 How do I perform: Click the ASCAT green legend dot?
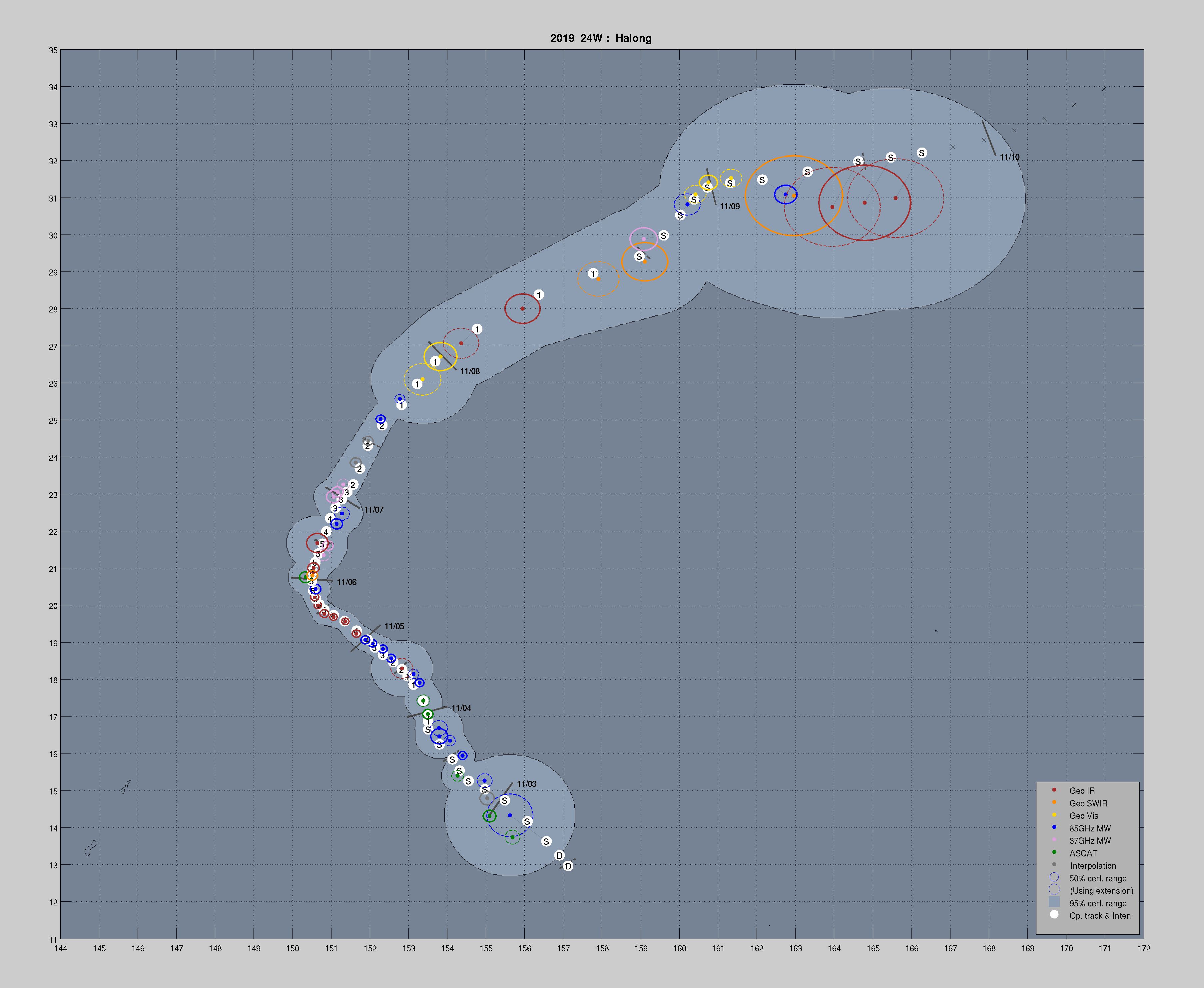[1054, 852]
